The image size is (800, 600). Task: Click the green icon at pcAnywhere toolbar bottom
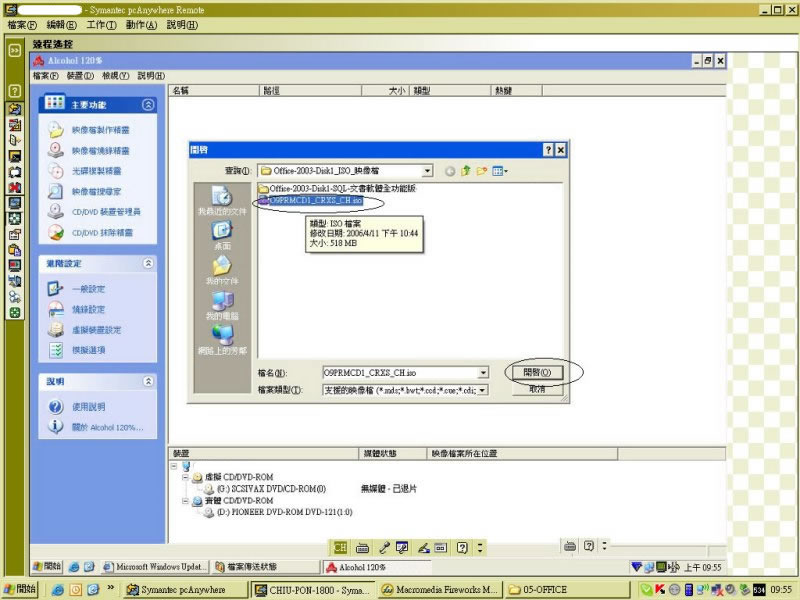pyautogui.click(x=15, y=312)
